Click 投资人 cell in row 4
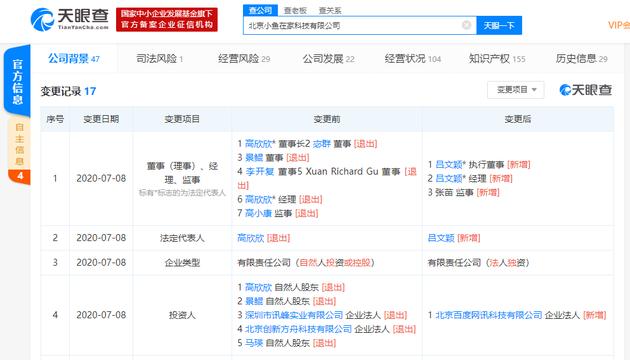The height and width of the screenshot is (360, 630). (182, 315)
